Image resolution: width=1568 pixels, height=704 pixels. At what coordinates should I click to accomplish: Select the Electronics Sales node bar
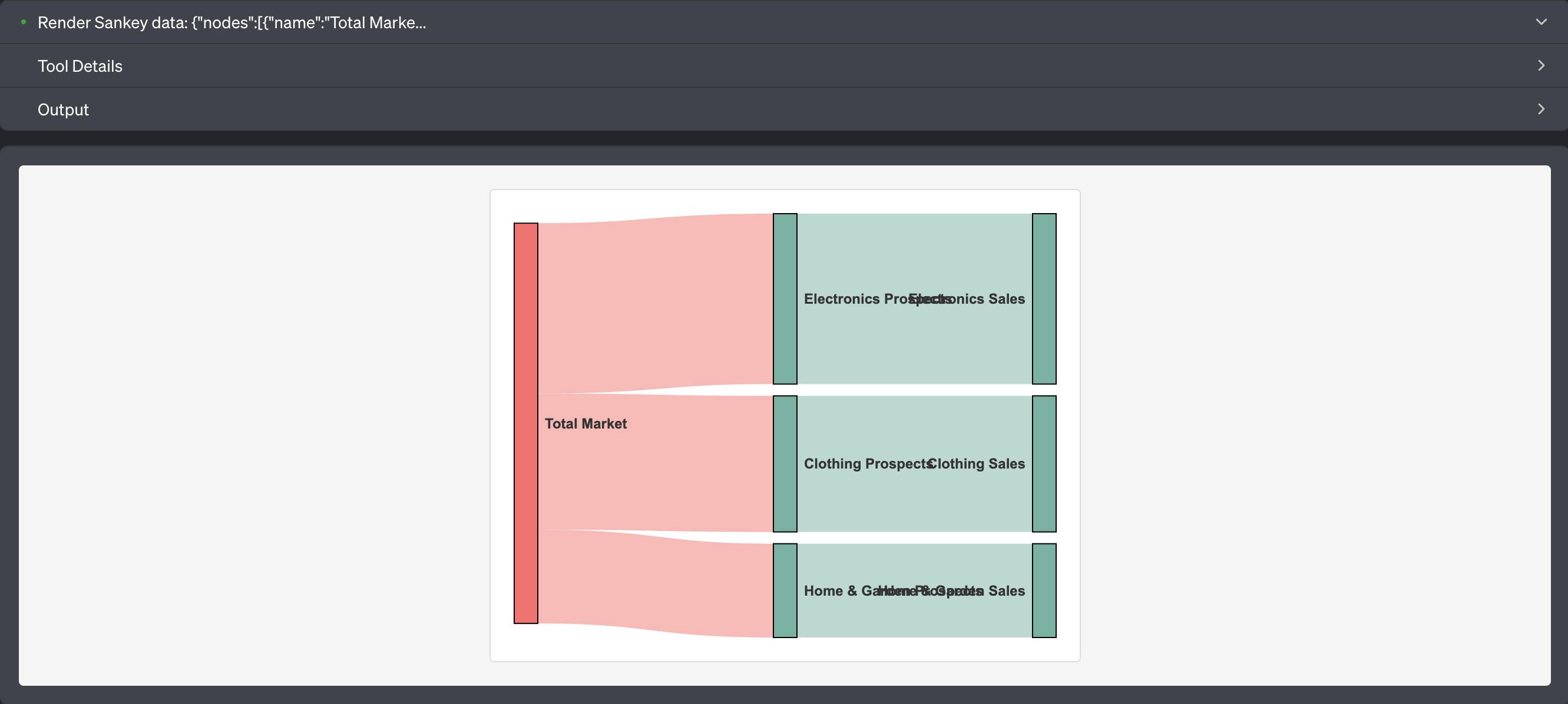[x=1044, y=299]
